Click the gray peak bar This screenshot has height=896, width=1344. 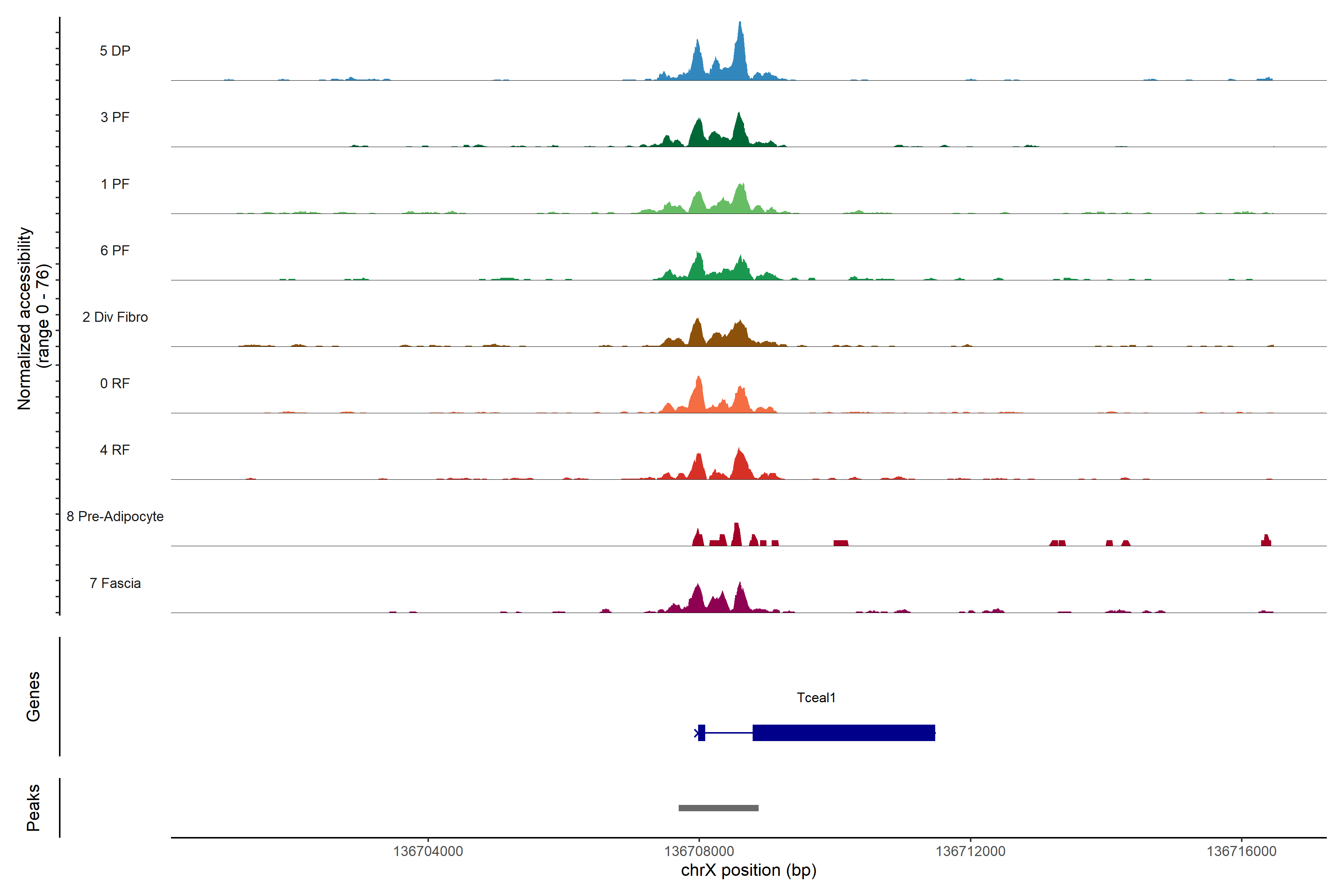point(718,808)
